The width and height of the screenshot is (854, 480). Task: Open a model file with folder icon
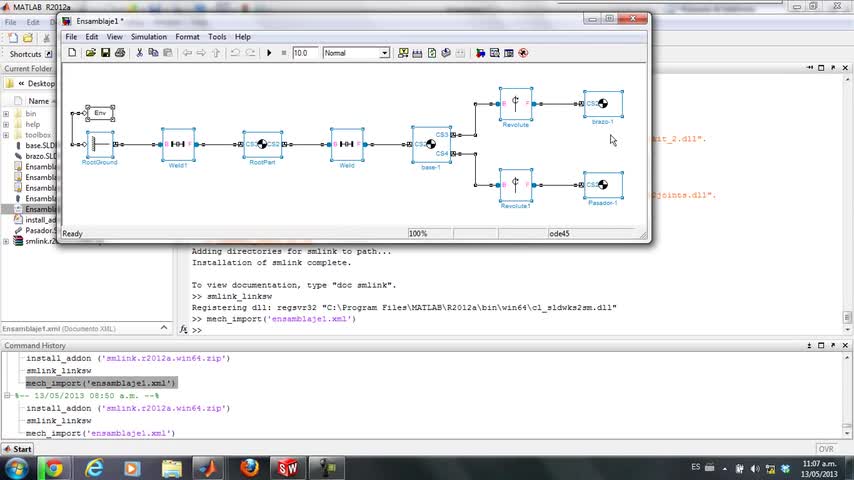pyautogui.click(x=90, y=53)
